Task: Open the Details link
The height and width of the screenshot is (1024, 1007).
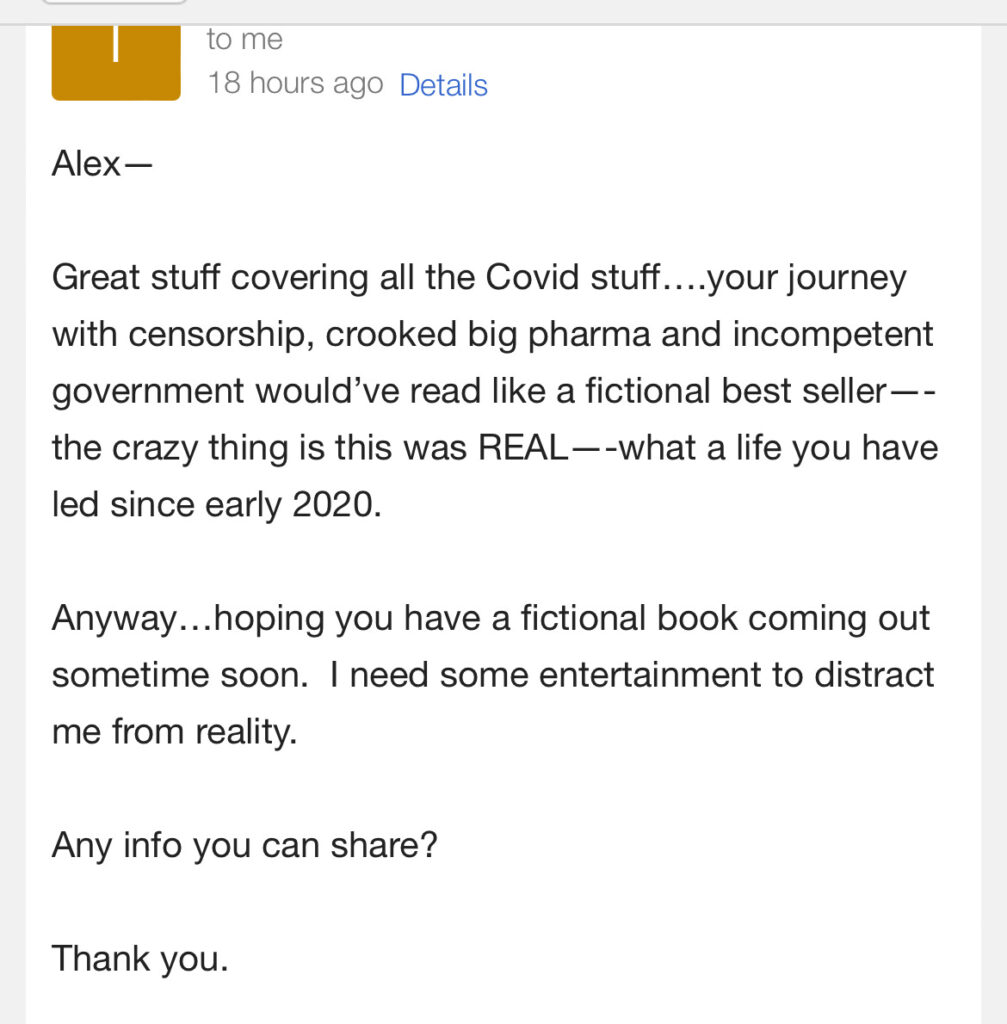Action: pyautogui.click(x=443, y=85)
